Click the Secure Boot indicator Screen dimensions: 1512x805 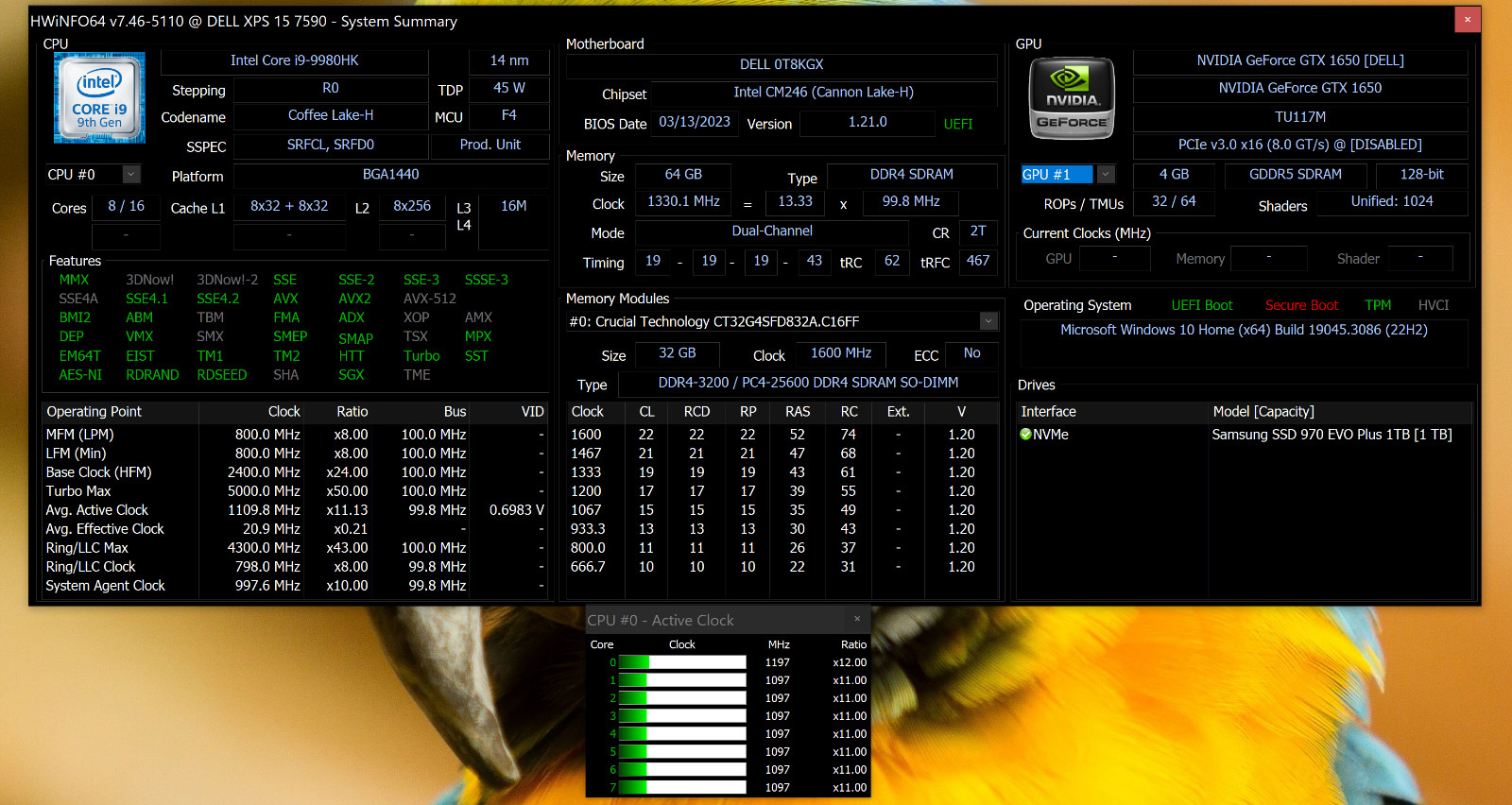1301,305
